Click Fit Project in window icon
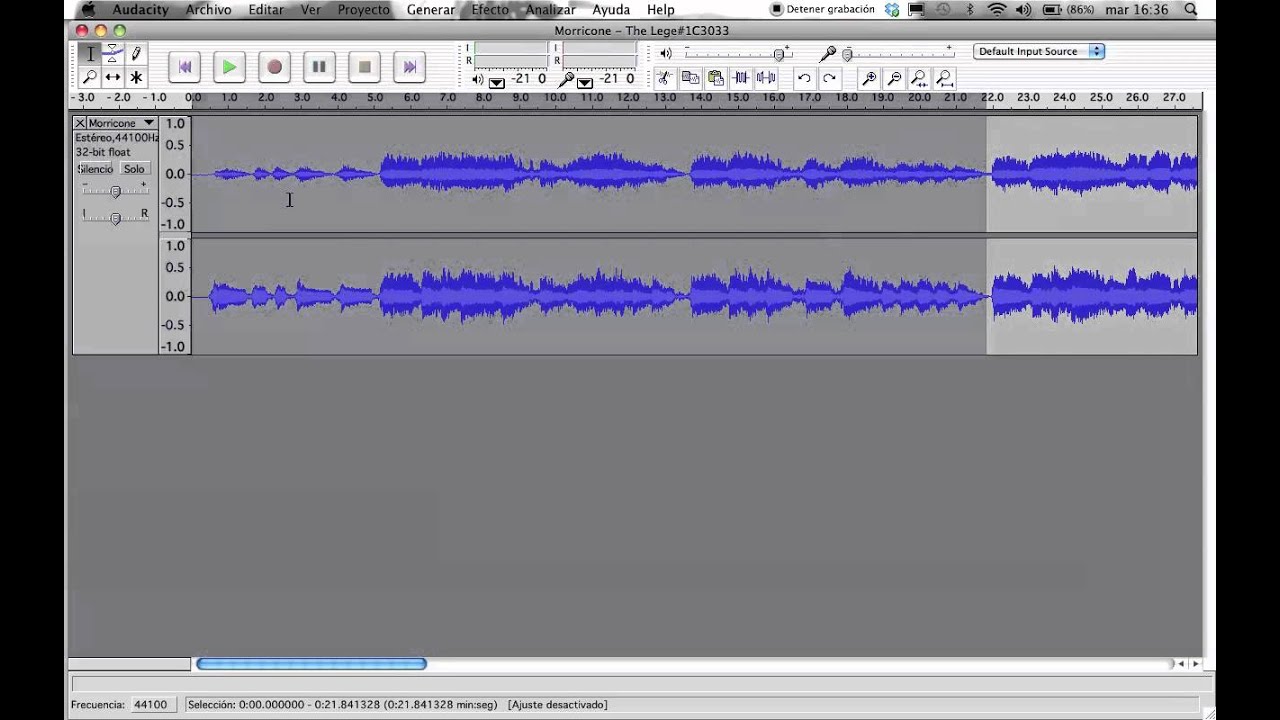Screen dimensions: 1280x720 point(944,78)
